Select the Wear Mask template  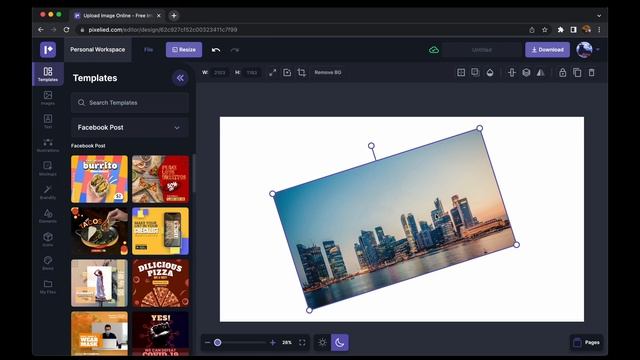point(99,333)
